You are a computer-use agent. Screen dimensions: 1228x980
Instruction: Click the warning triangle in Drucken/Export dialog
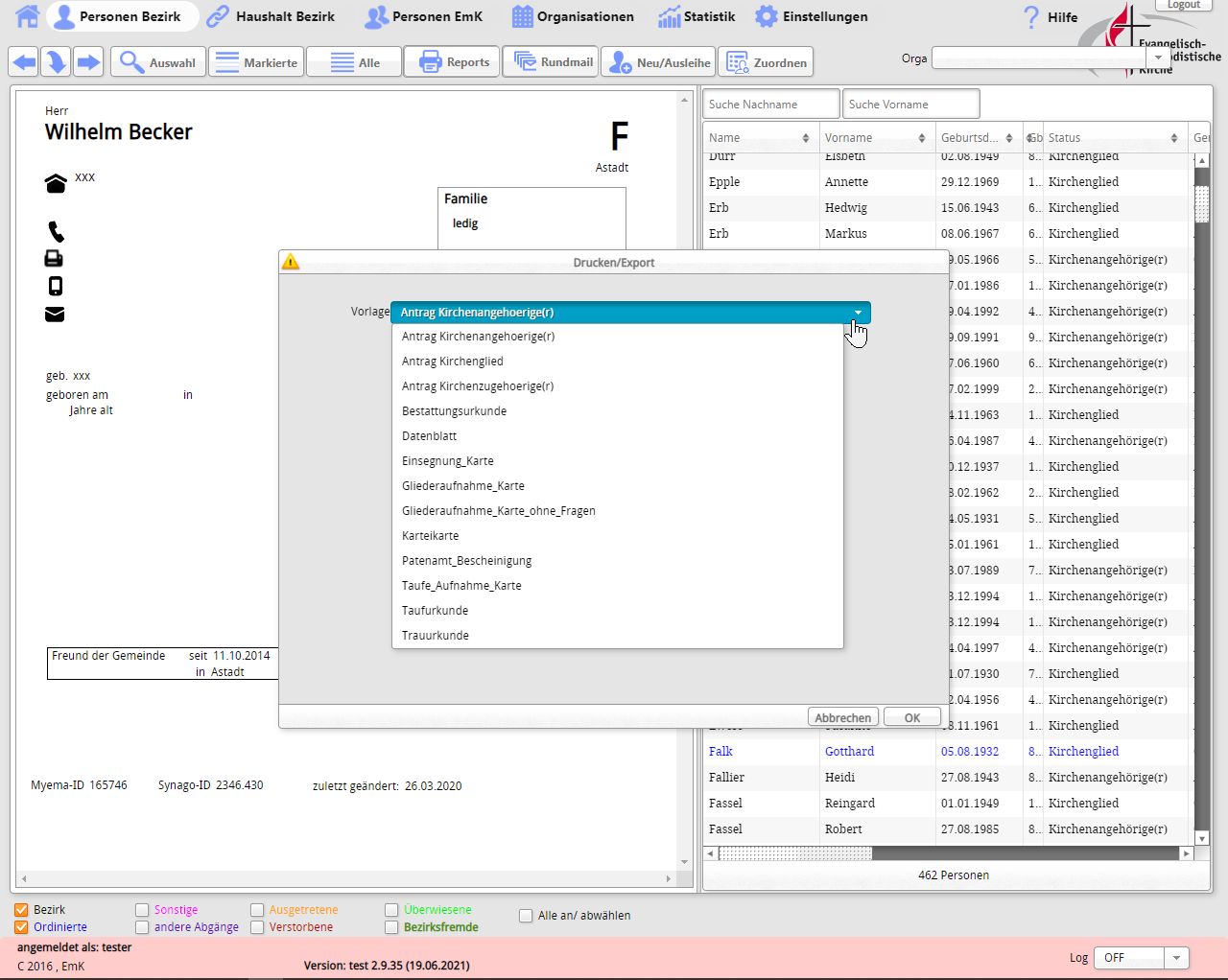291,262
